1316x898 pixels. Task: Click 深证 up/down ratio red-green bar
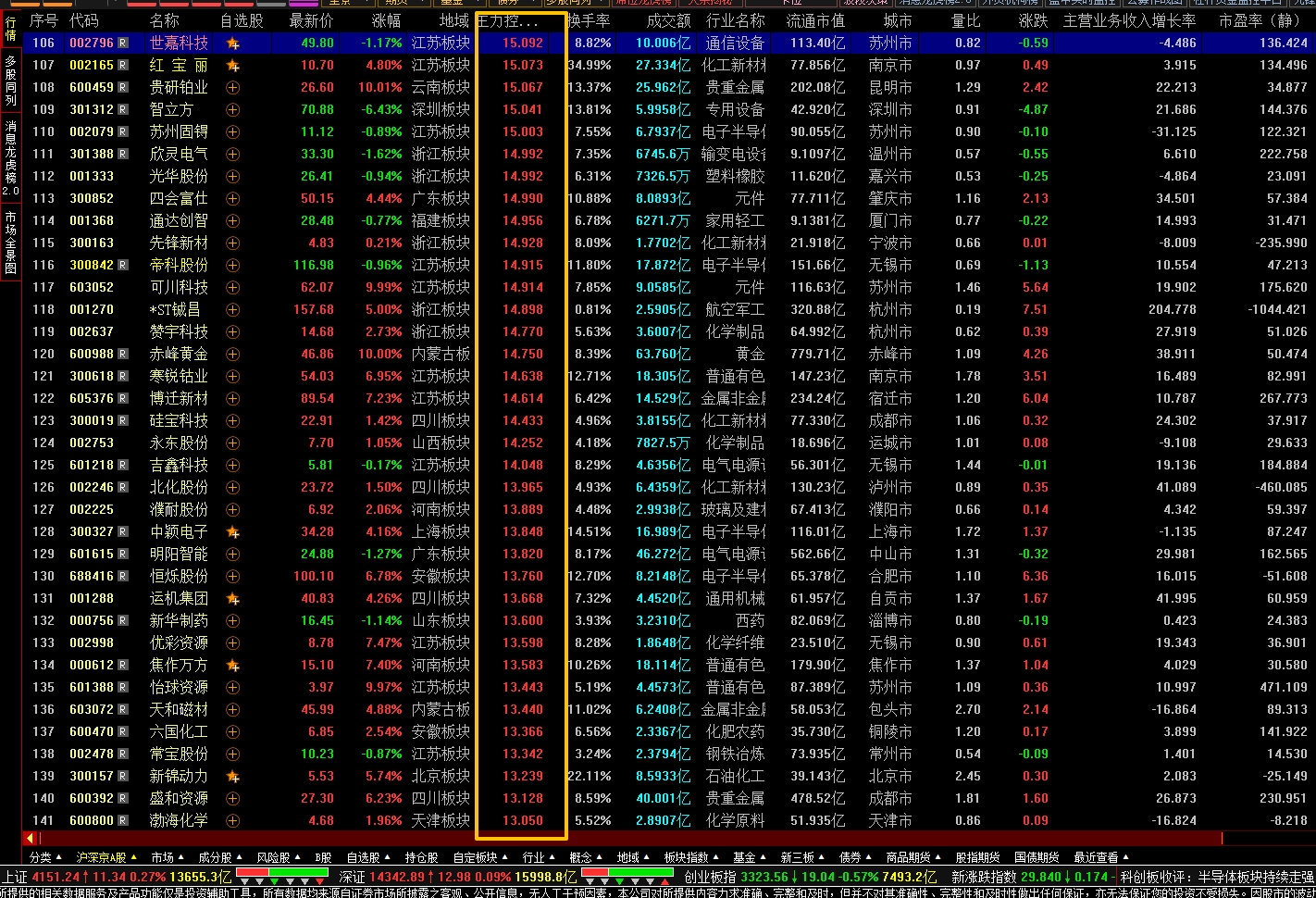click(627, 872)
